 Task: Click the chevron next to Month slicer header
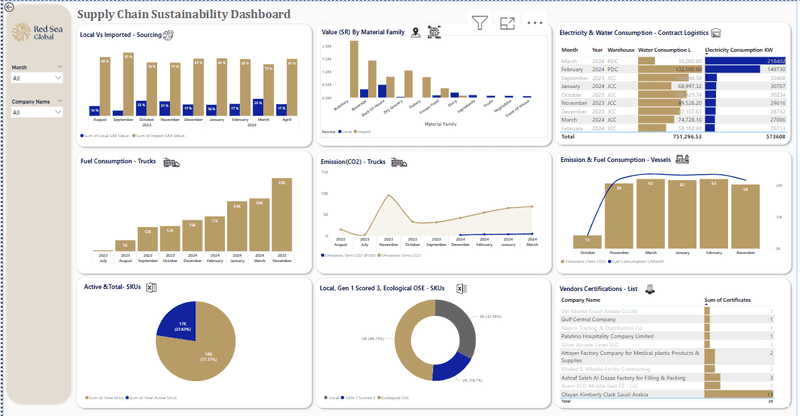(x=60, y=67)
